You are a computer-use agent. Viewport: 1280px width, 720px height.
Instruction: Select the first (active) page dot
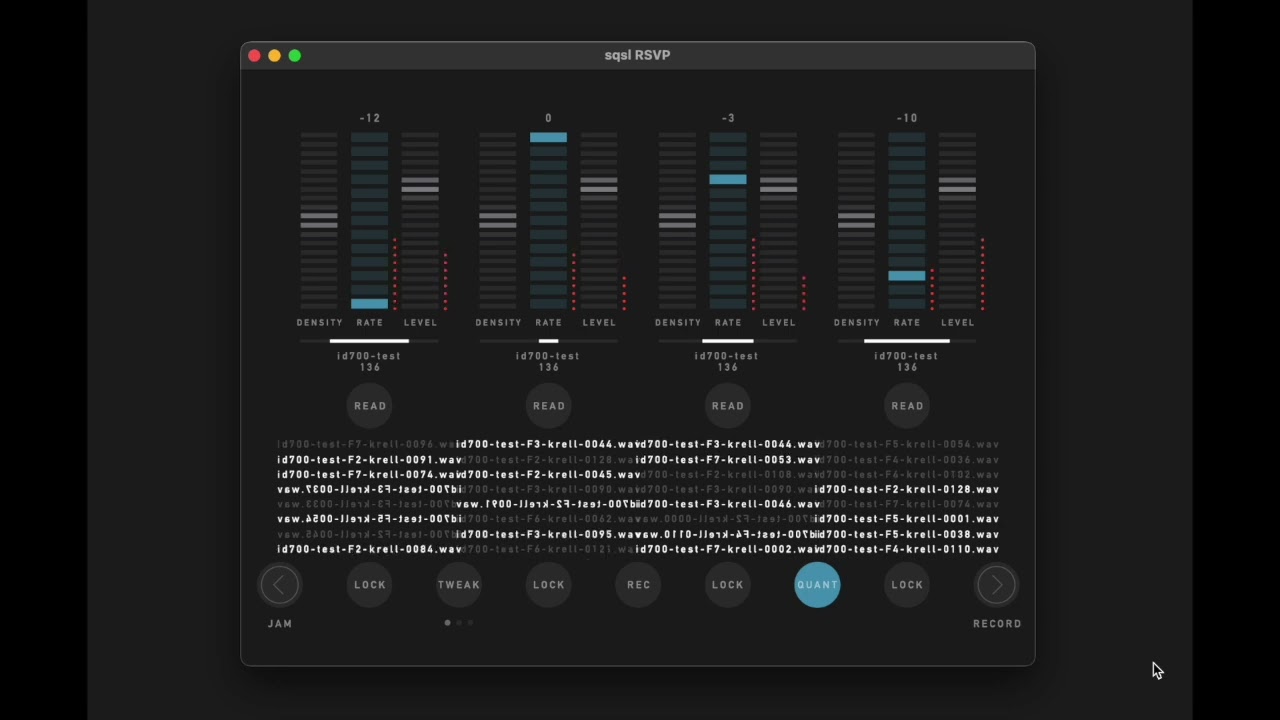(x=447, y=623)
